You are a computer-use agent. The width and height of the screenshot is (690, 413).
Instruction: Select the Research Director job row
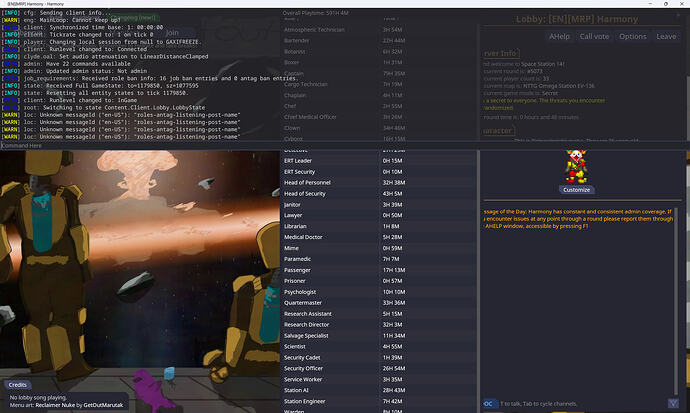pyautogui.click(x=378, y=325)
